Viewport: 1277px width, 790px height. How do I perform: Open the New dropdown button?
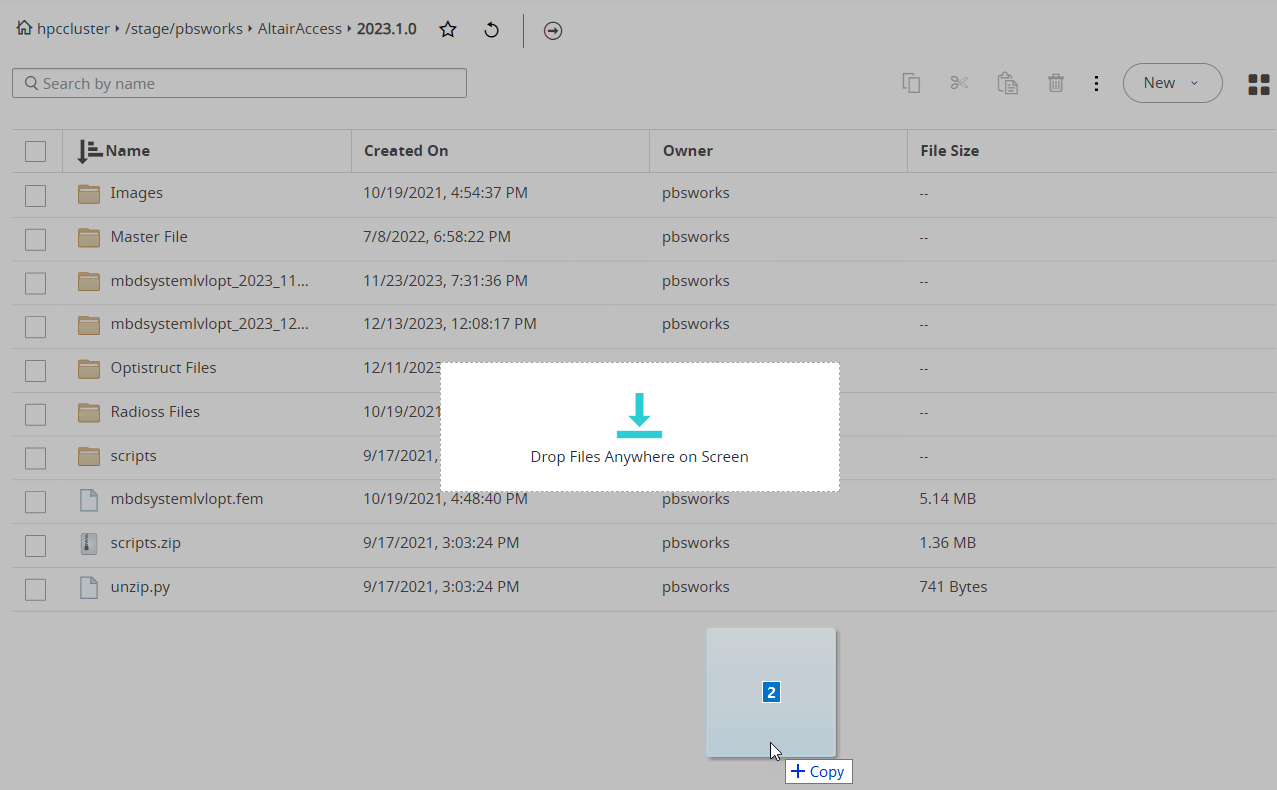[x=1172, y=83]
